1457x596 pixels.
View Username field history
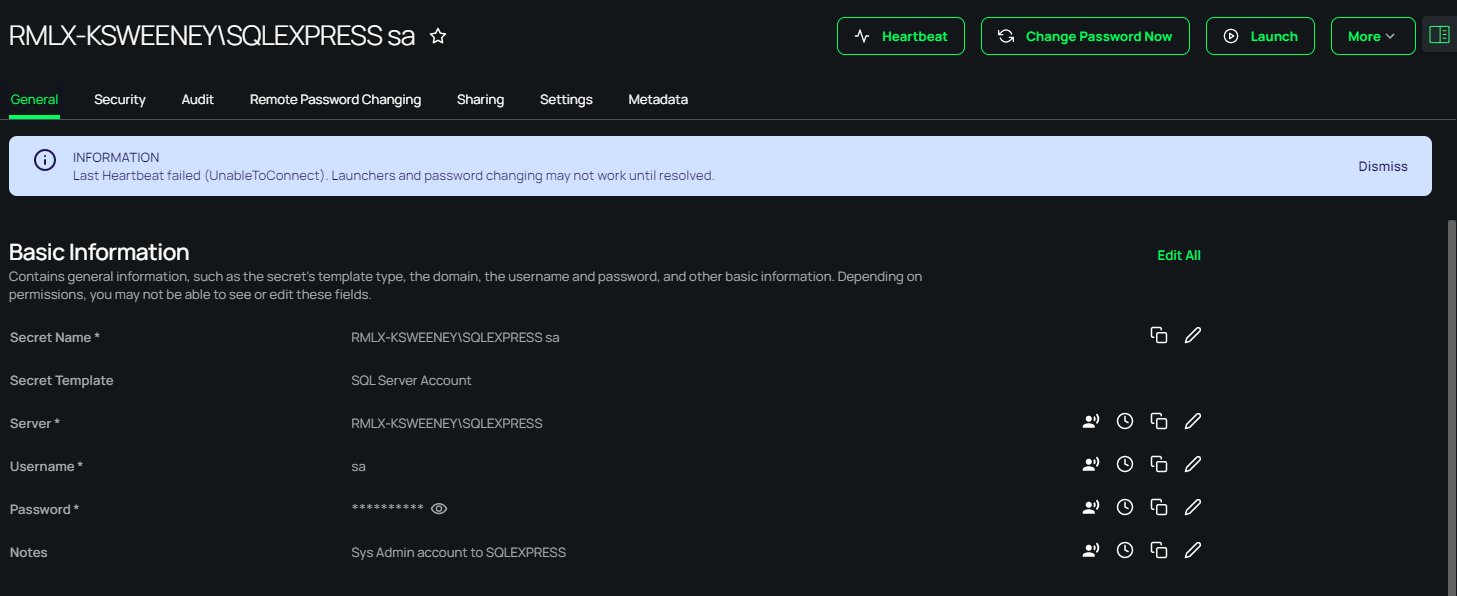click(1125, 464)
